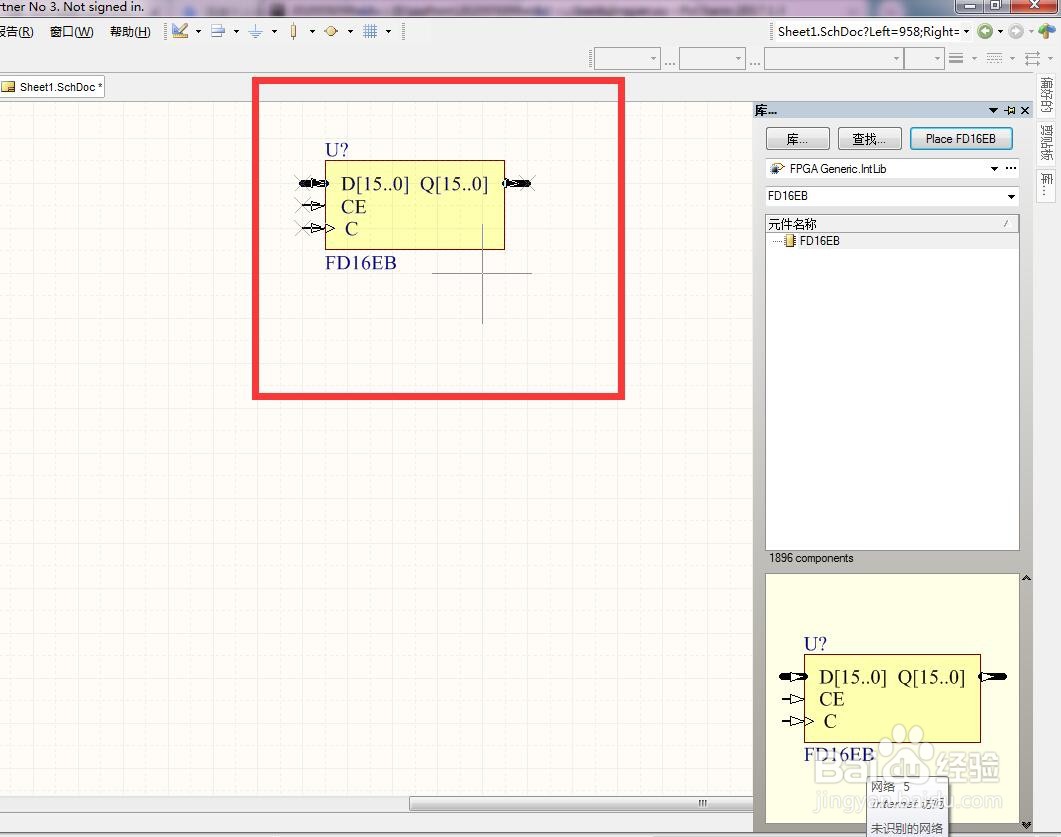The height and width of the screenshot is (837, 1061).
Task: Pin the libraries panel
Action: (1010, 110)
